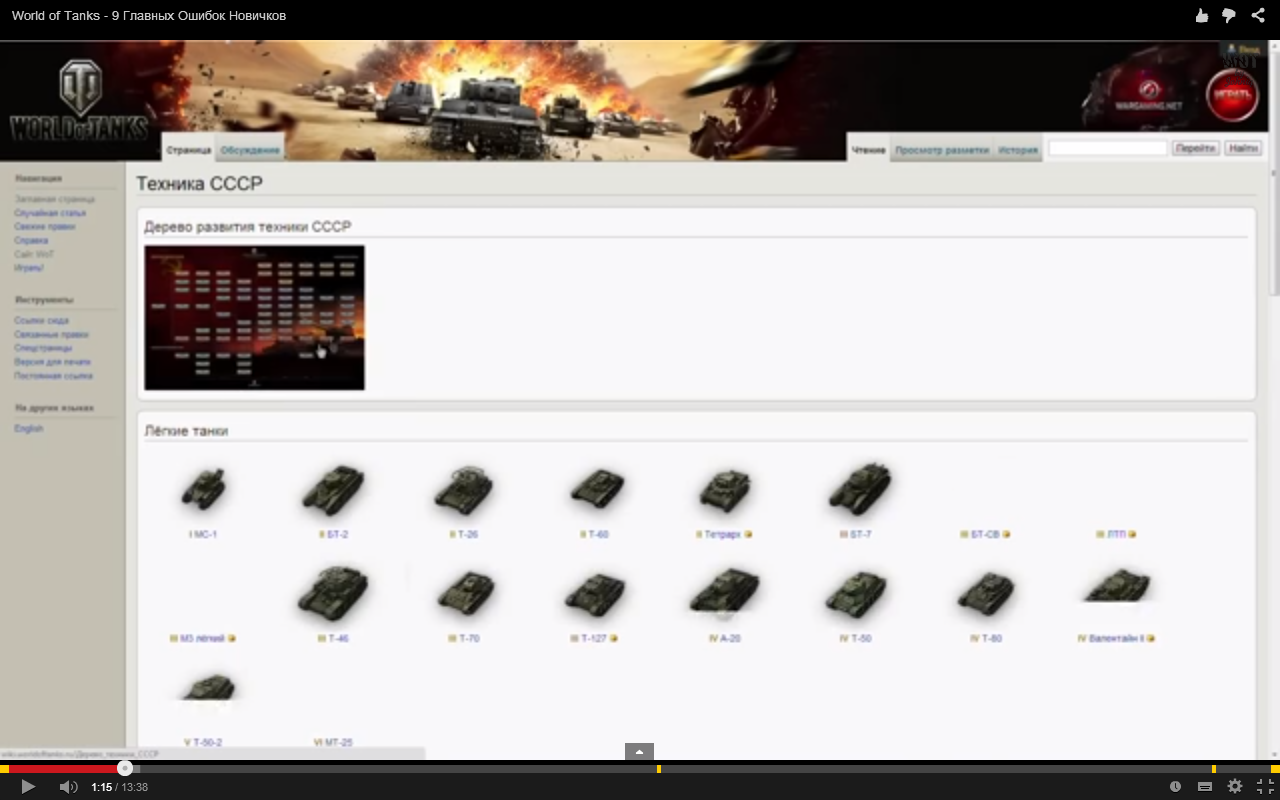Play the video with play button

point(28,787)
